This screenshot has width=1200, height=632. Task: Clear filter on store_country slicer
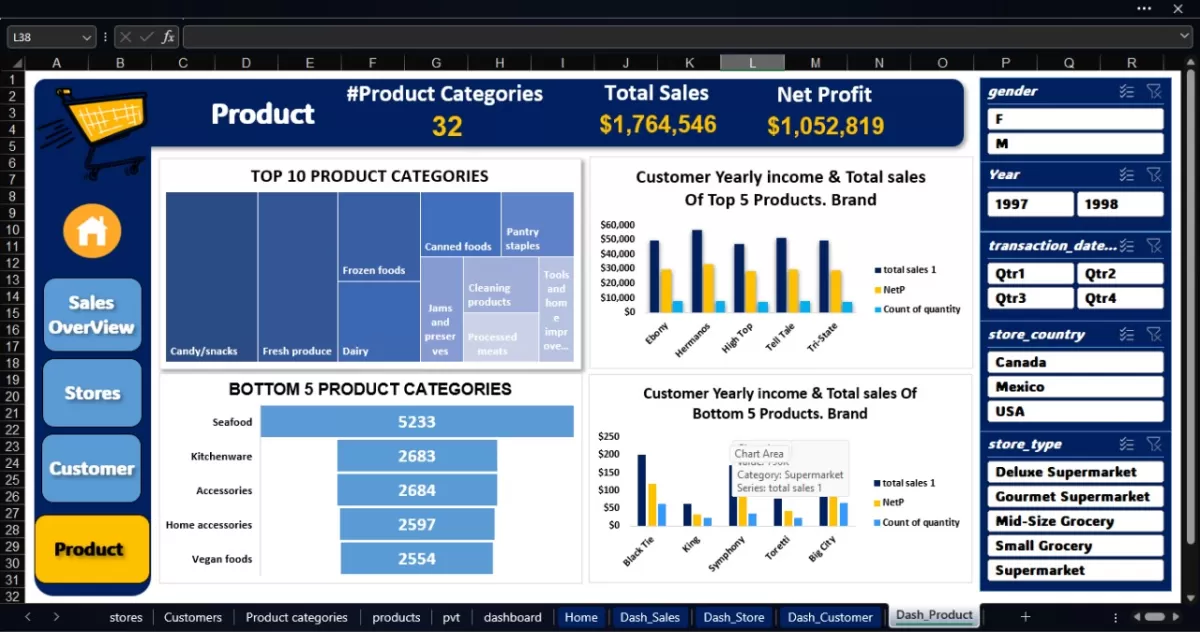pyautogui.click(x=1153, y=335)
